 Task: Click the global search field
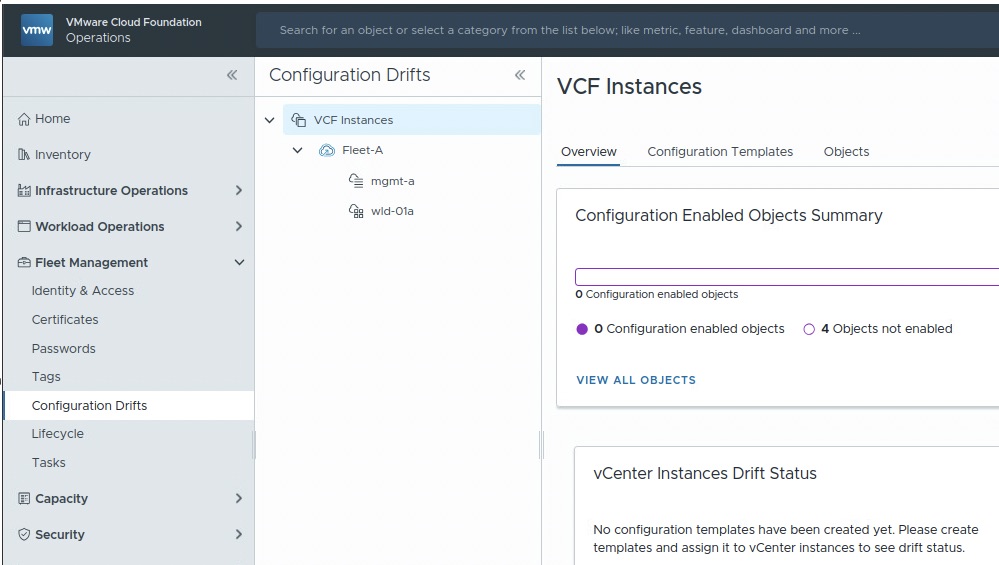628,30
